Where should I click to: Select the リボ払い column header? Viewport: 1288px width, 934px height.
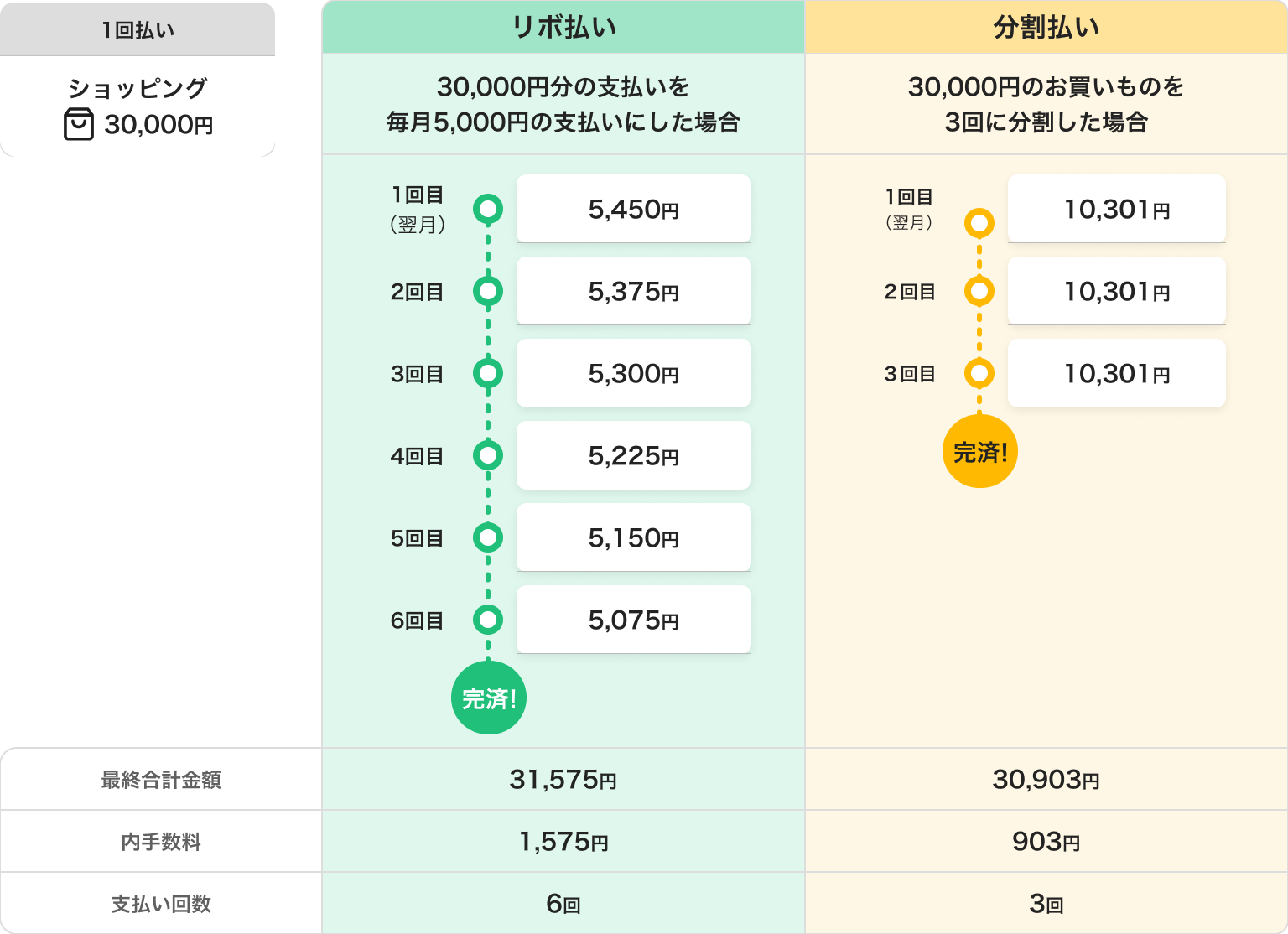pos(563,28)
